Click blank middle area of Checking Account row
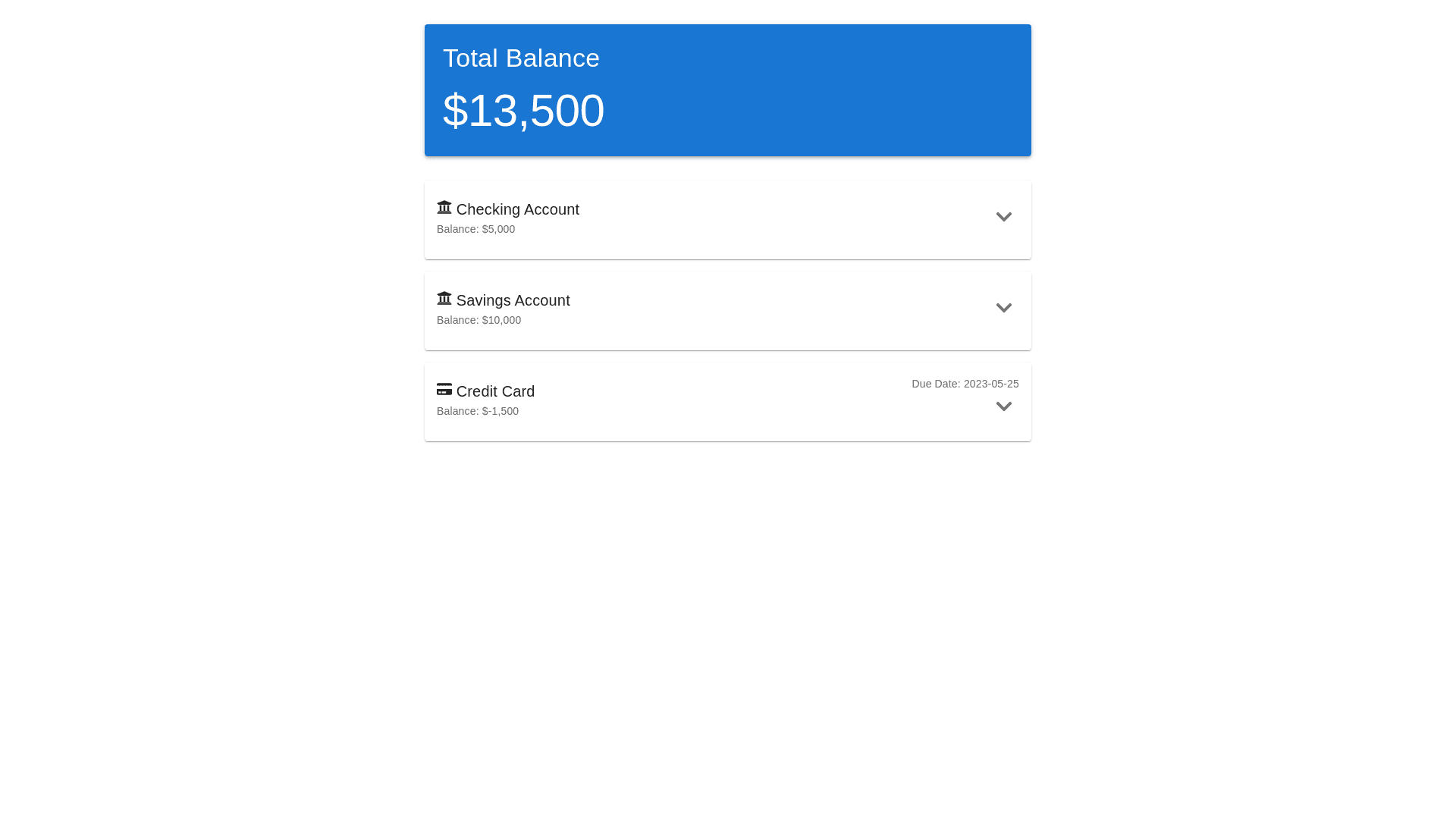This screenshot has height=819, width=1456. point(758,218)
